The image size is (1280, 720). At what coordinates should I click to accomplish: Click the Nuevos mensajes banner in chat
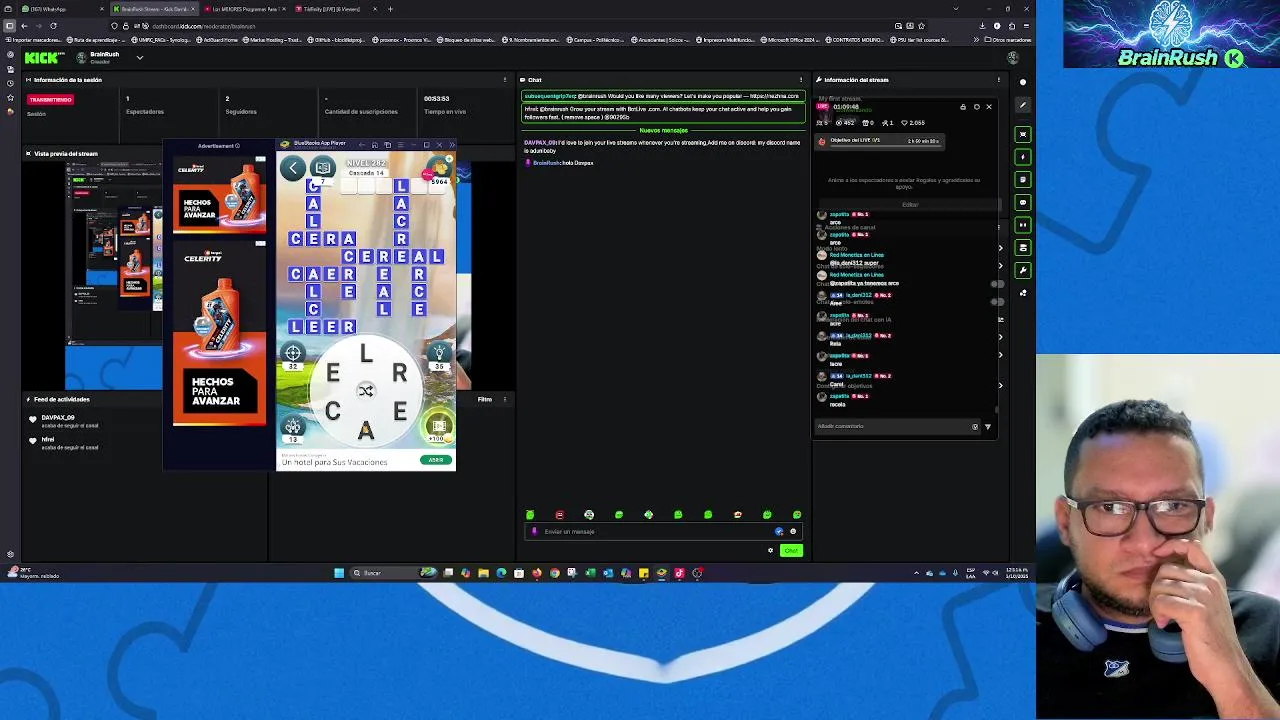coord(663,131)
